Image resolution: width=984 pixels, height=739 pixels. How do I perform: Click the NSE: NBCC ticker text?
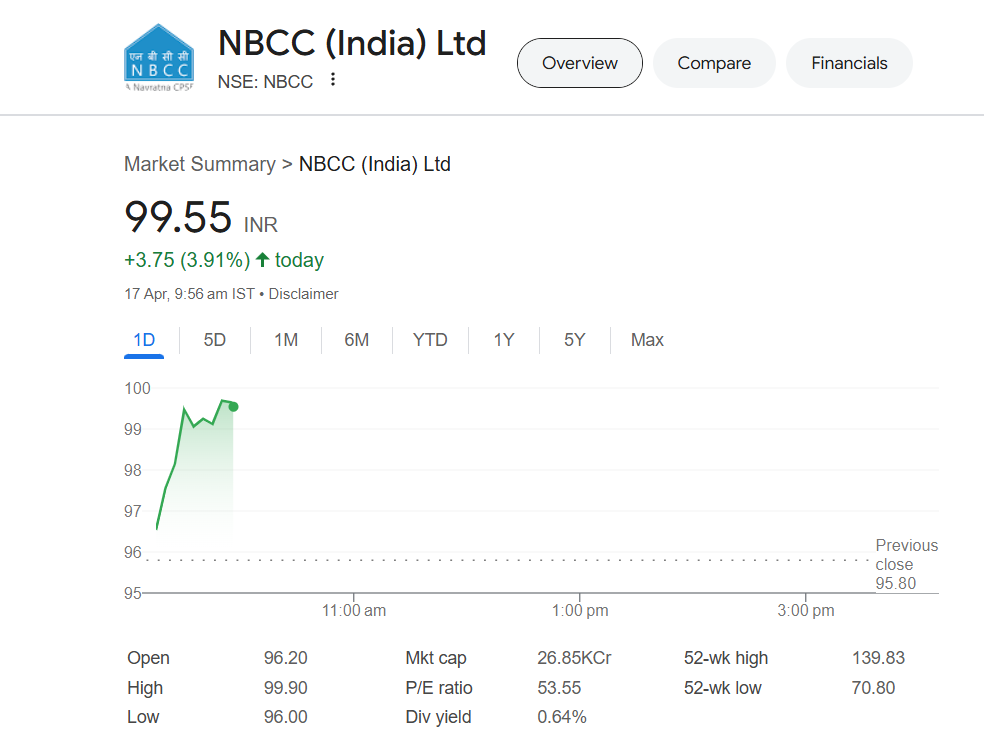coord(265,82)
